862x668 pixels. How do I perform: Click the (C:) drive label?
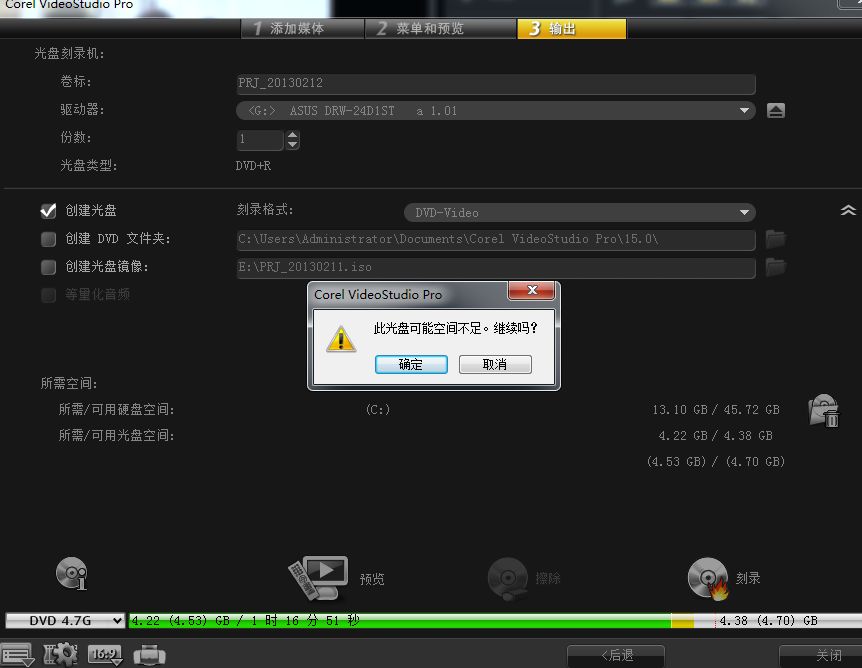[x=378, y=410]
